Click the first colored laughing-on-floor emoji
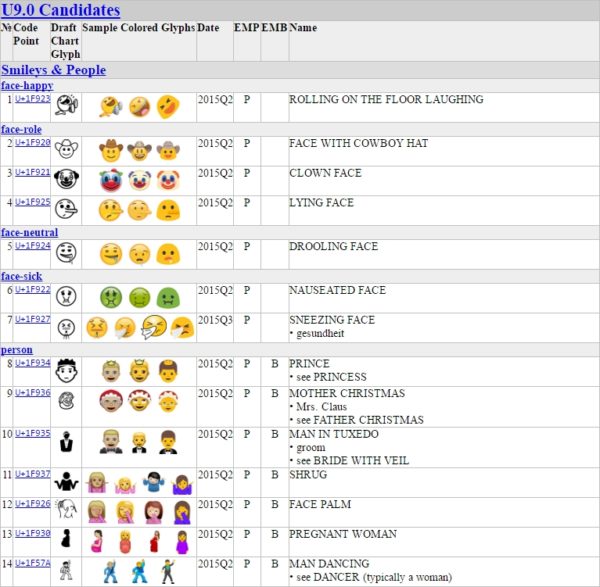The width and height of the screenshot is (600, 587). [x=111, y=106]
